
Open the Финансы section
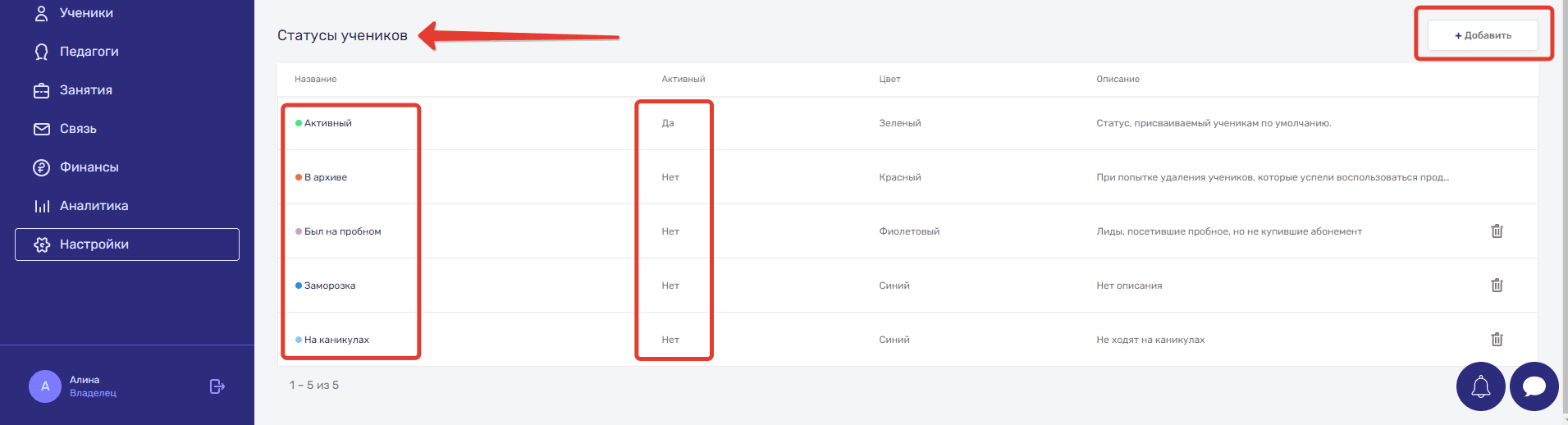[x=89, y=167]
